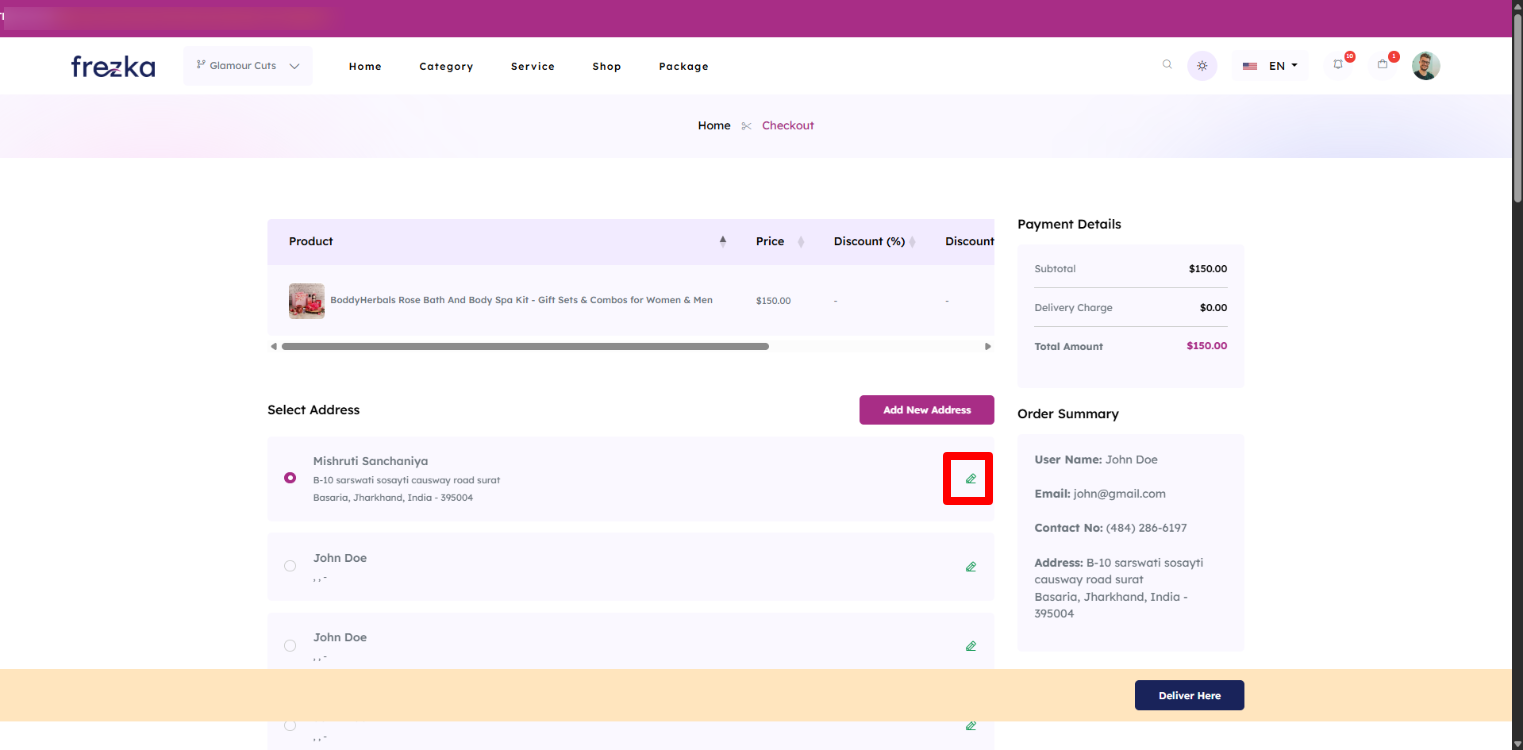Select the second John Doe address radio
This screenshot has height=750, width=1523.
click(x=290, y=646)
